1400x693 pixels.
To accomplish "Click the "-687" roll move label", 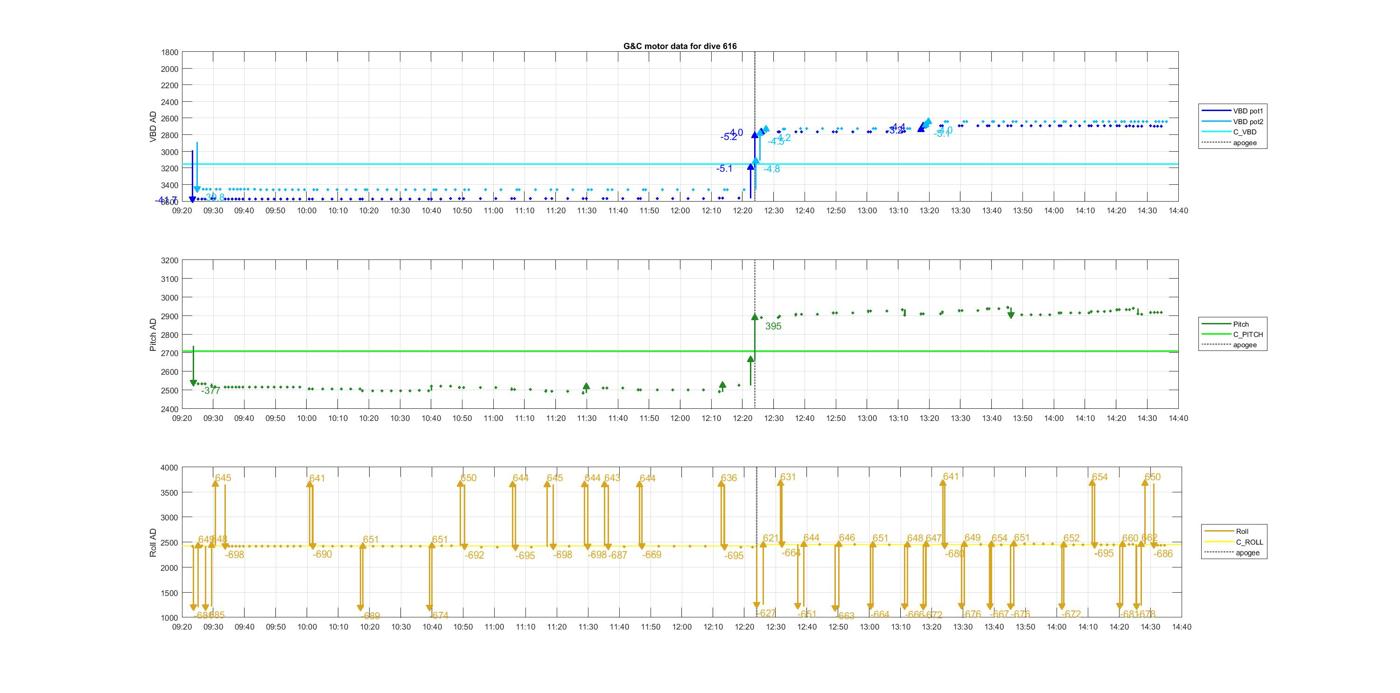I will 618,555.
